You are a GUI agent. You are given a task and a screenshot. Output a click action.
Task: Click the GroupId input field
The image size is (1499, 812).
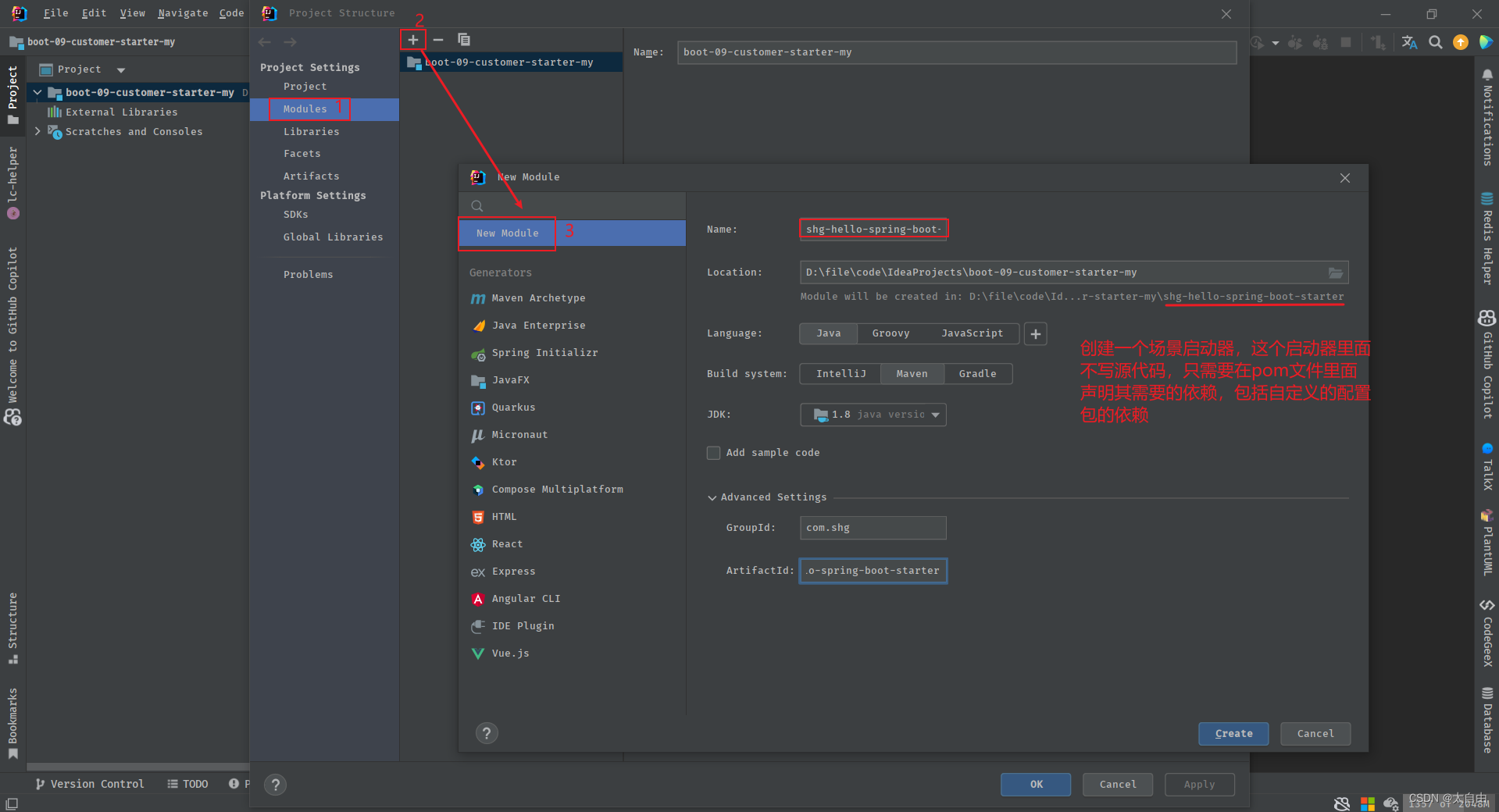pos(873,528)
